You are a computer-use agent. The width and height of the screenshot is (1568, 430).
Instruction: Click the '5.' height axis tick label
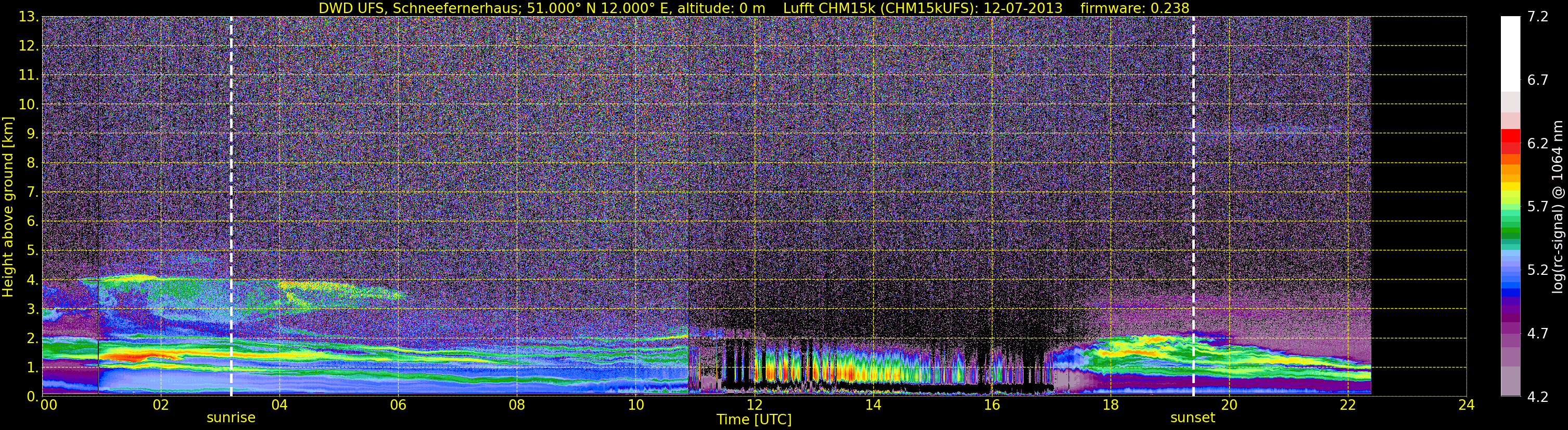[x=32, y=251]
